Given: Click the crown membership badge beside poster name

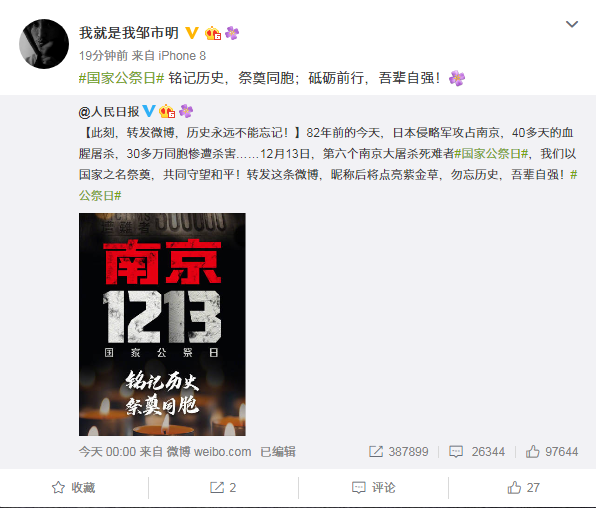Looking at the screenshot, I should (213, 33).
